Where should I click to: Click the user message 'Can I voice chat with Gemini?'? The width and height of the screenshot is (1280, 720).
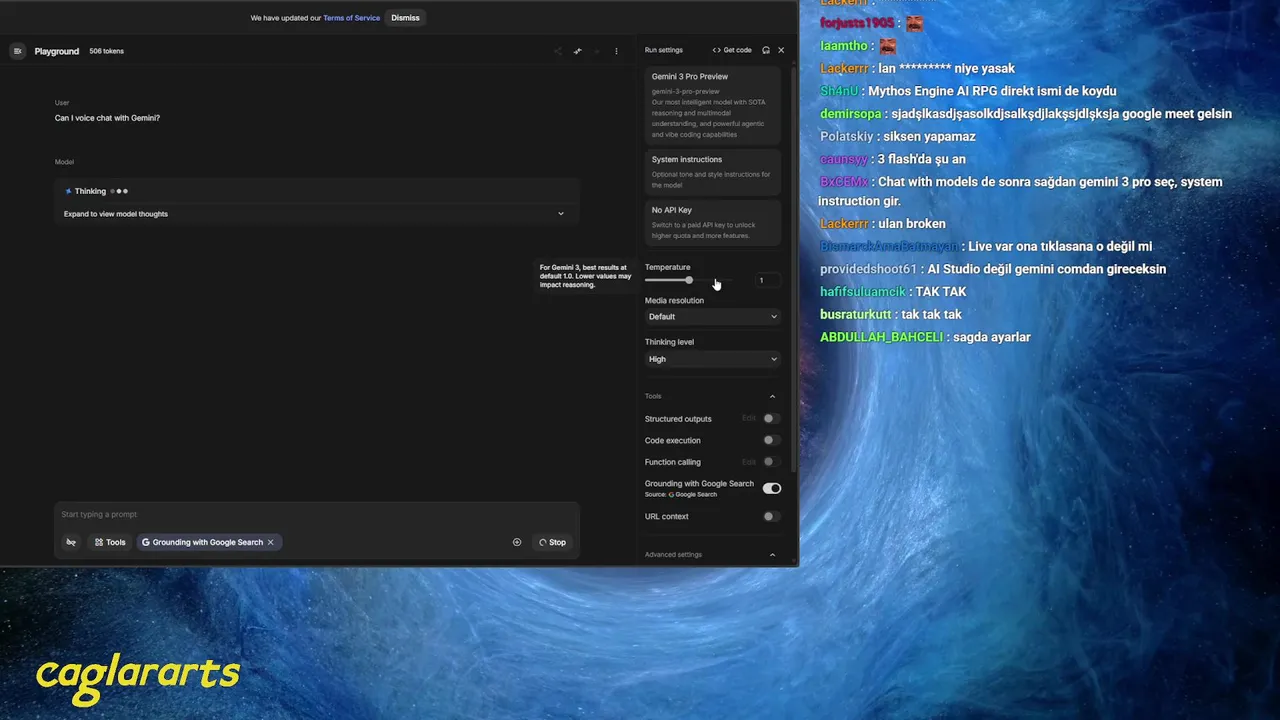point(107,118)
